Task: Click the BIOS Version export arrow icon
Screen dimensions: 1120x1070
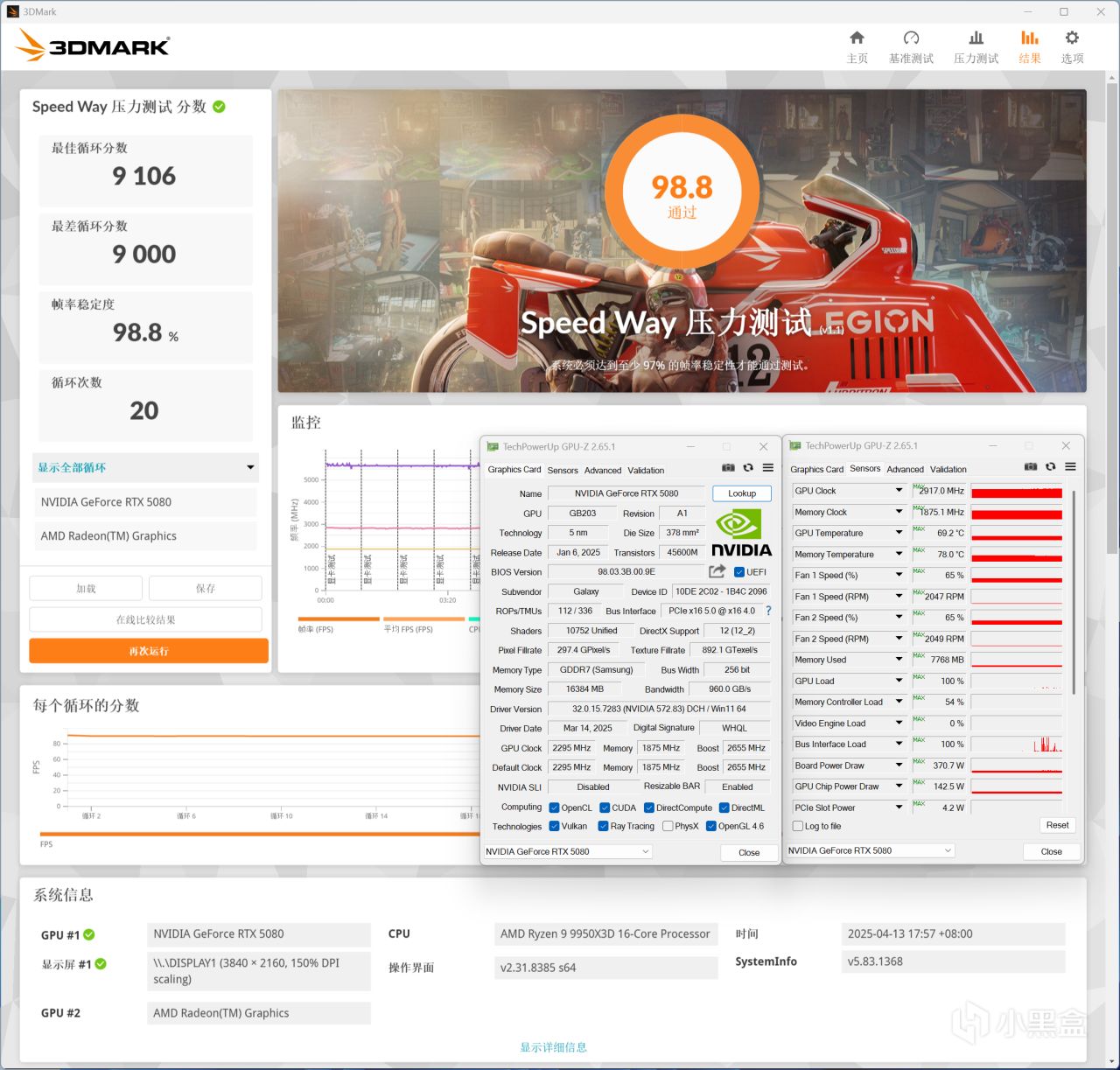Action: click(x=717, y=571)
